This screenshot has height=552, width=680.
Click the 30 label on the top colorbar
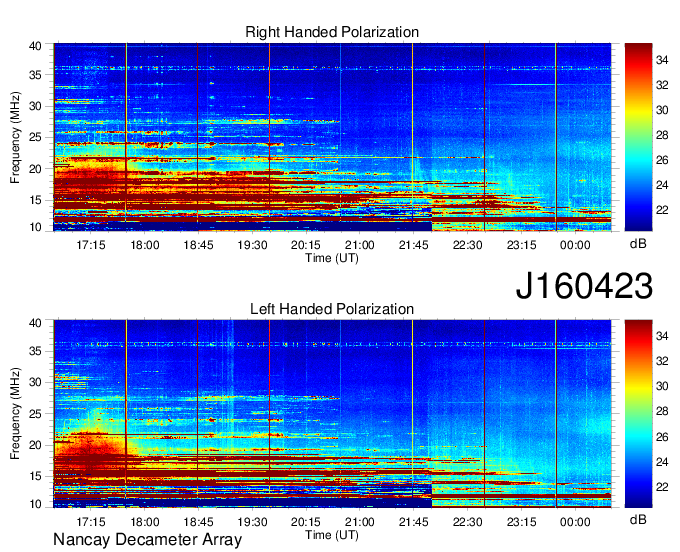[x=662, y=110]
